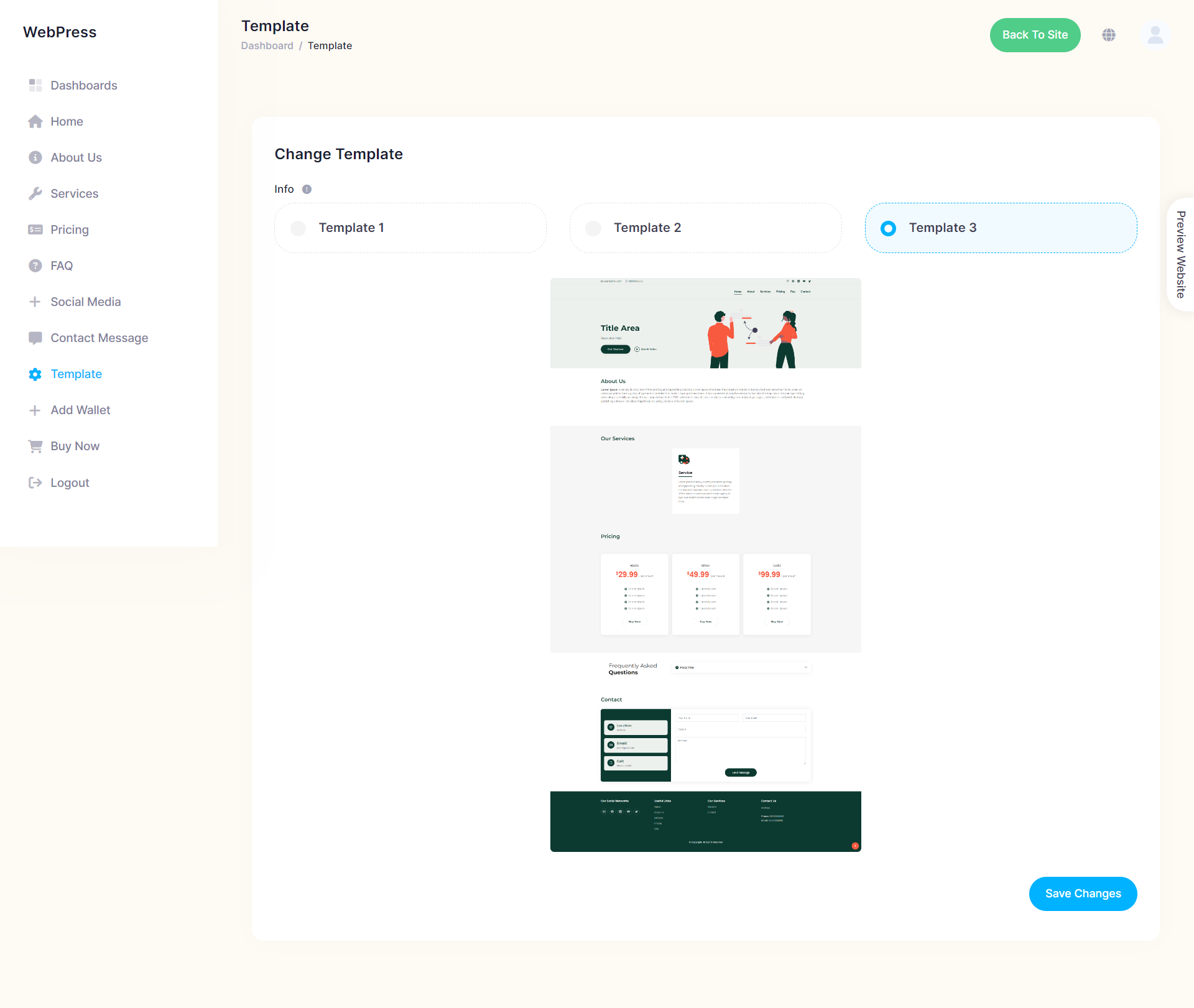The height and width of the screenshot is (1008, 1194).
Task: Select the Template 1 radio button
Action: point(298,228)
